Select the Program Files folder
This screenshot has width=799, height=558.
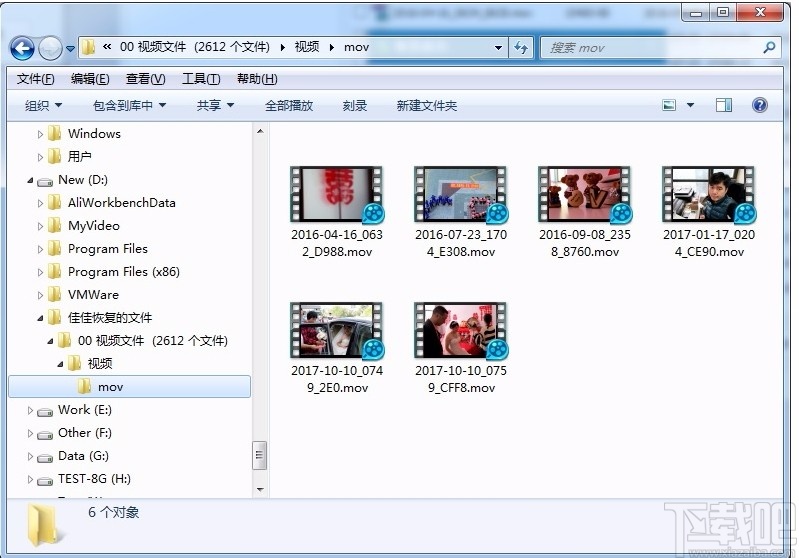(x=108, y=249)
